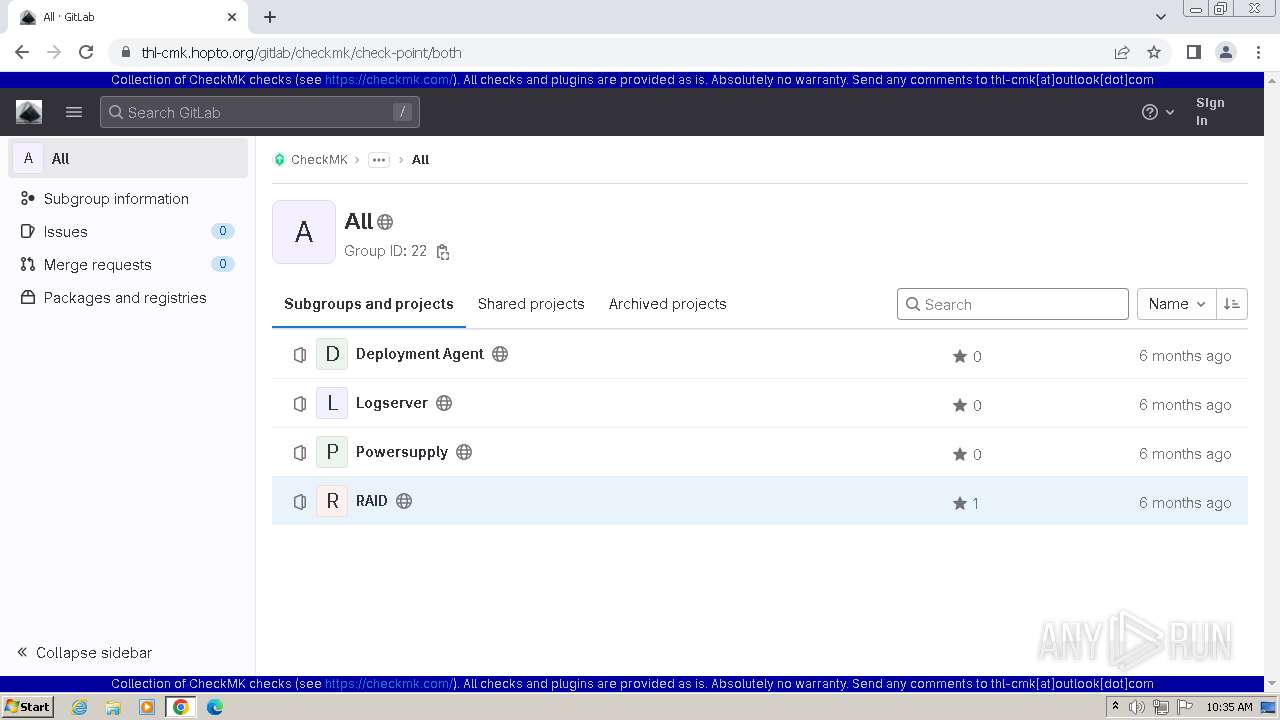This screenshot has width=1280, height=720.
Task: Show hidden tray icons
Action: 1115,707
